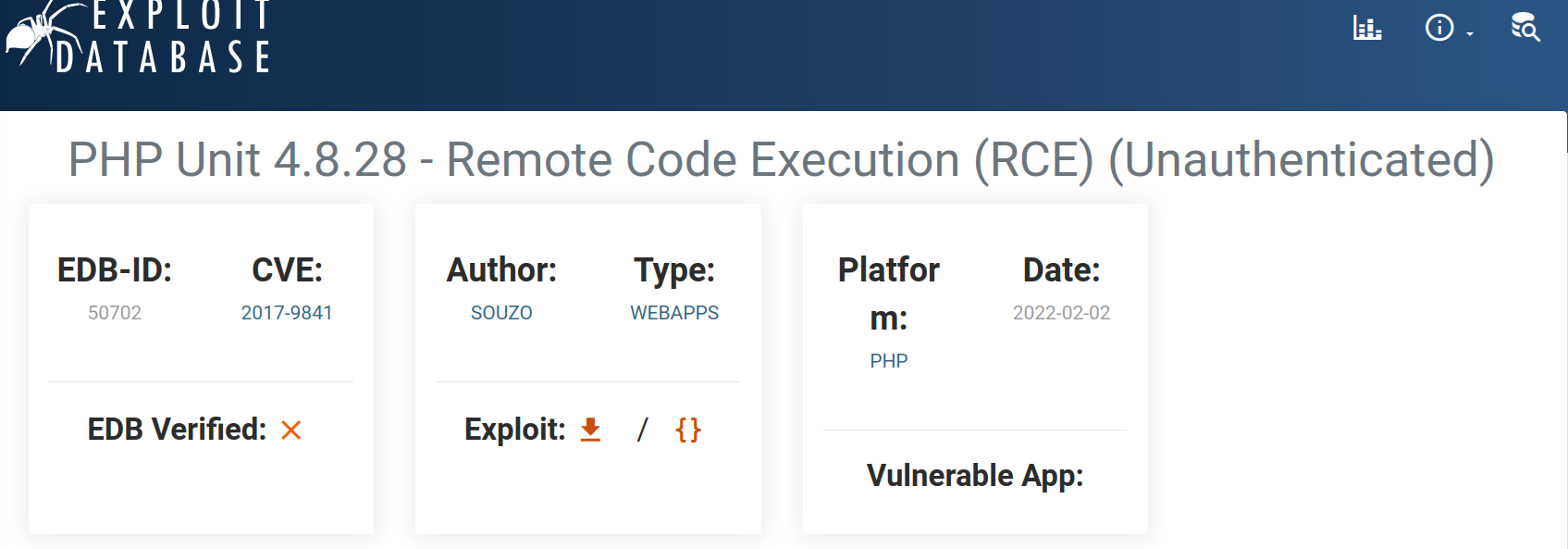Open the exploit statistics chart icon

1366,28
